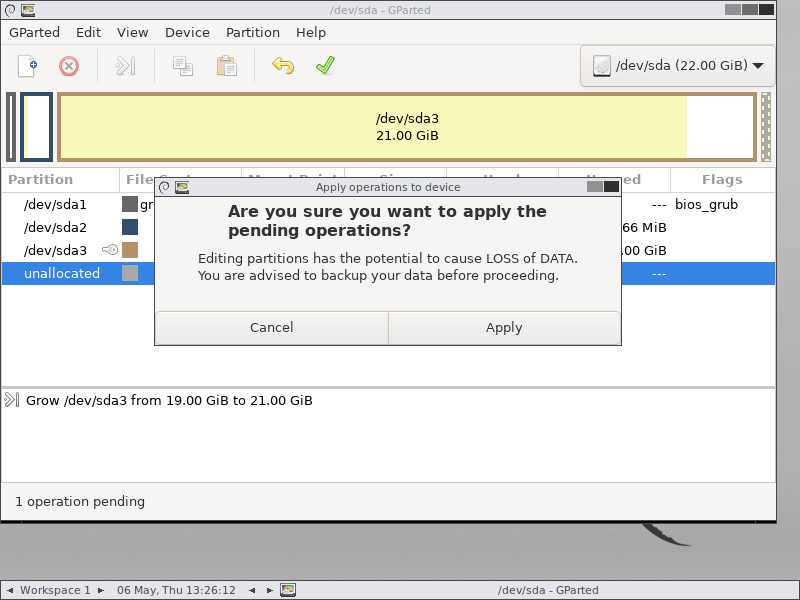Click the tan color swatch for /dev/sda3
Screen dimensions: 800x600
(130, 250)
